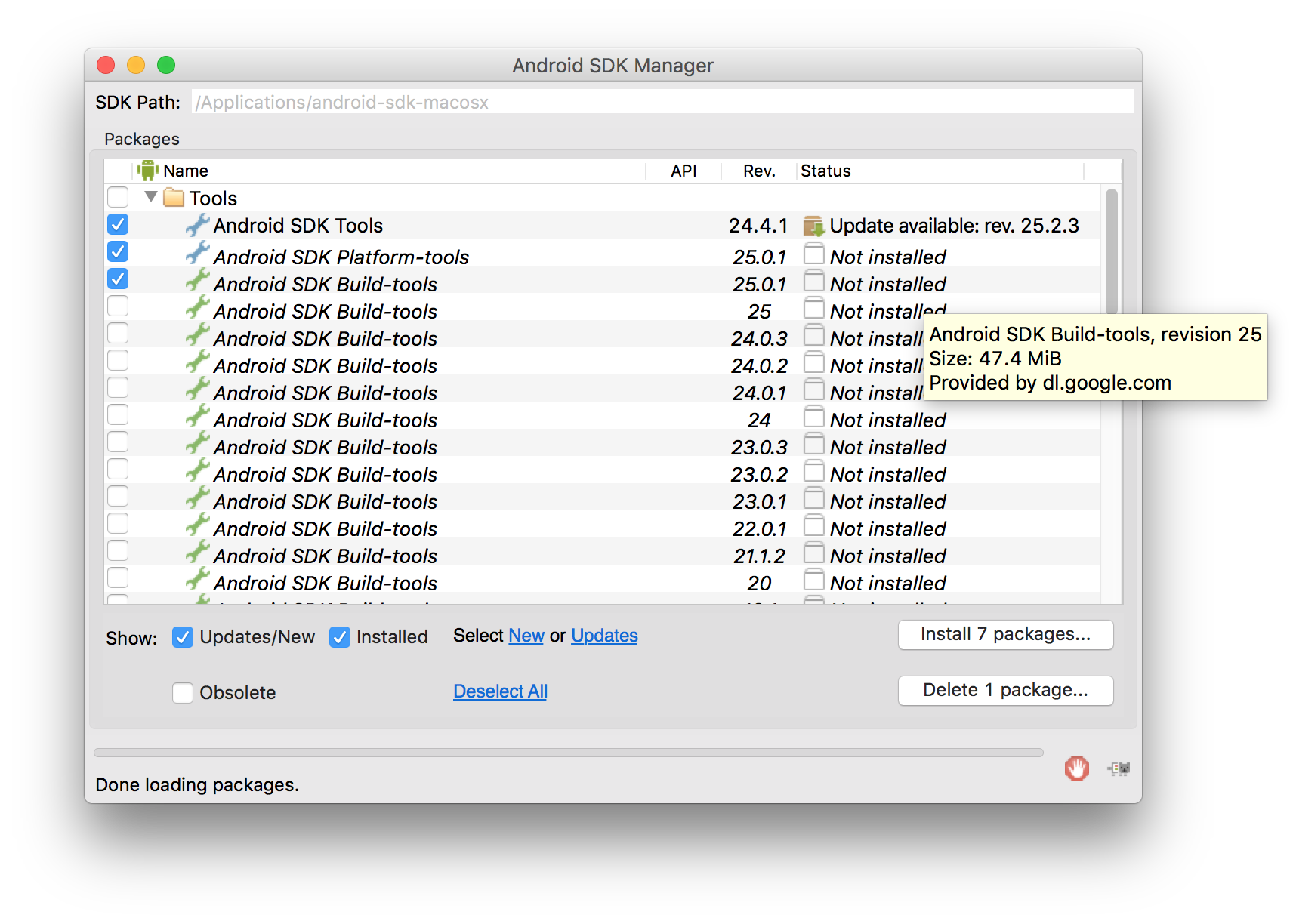Select New packages link
The width and height of the screenshot is (1293, 924).
(x=526, y=636)
